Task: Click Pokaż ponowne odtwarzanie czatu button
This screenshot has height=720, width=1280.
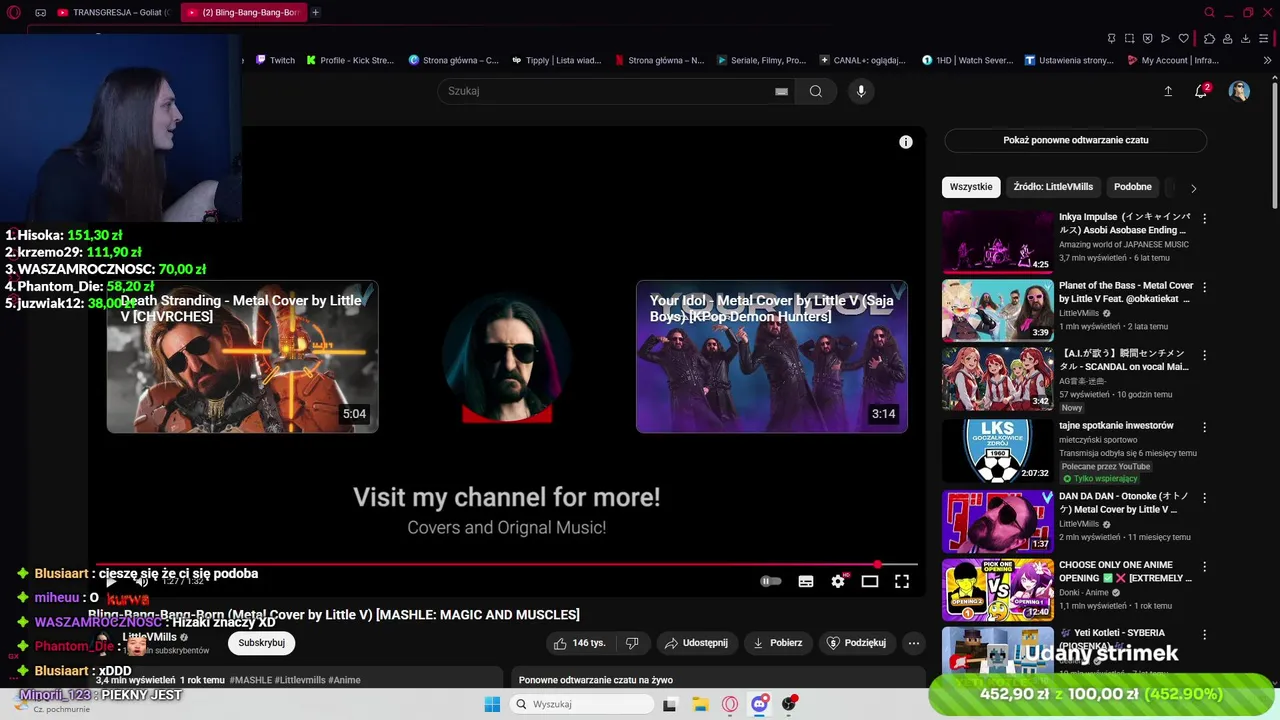Action: (1076, 141)
